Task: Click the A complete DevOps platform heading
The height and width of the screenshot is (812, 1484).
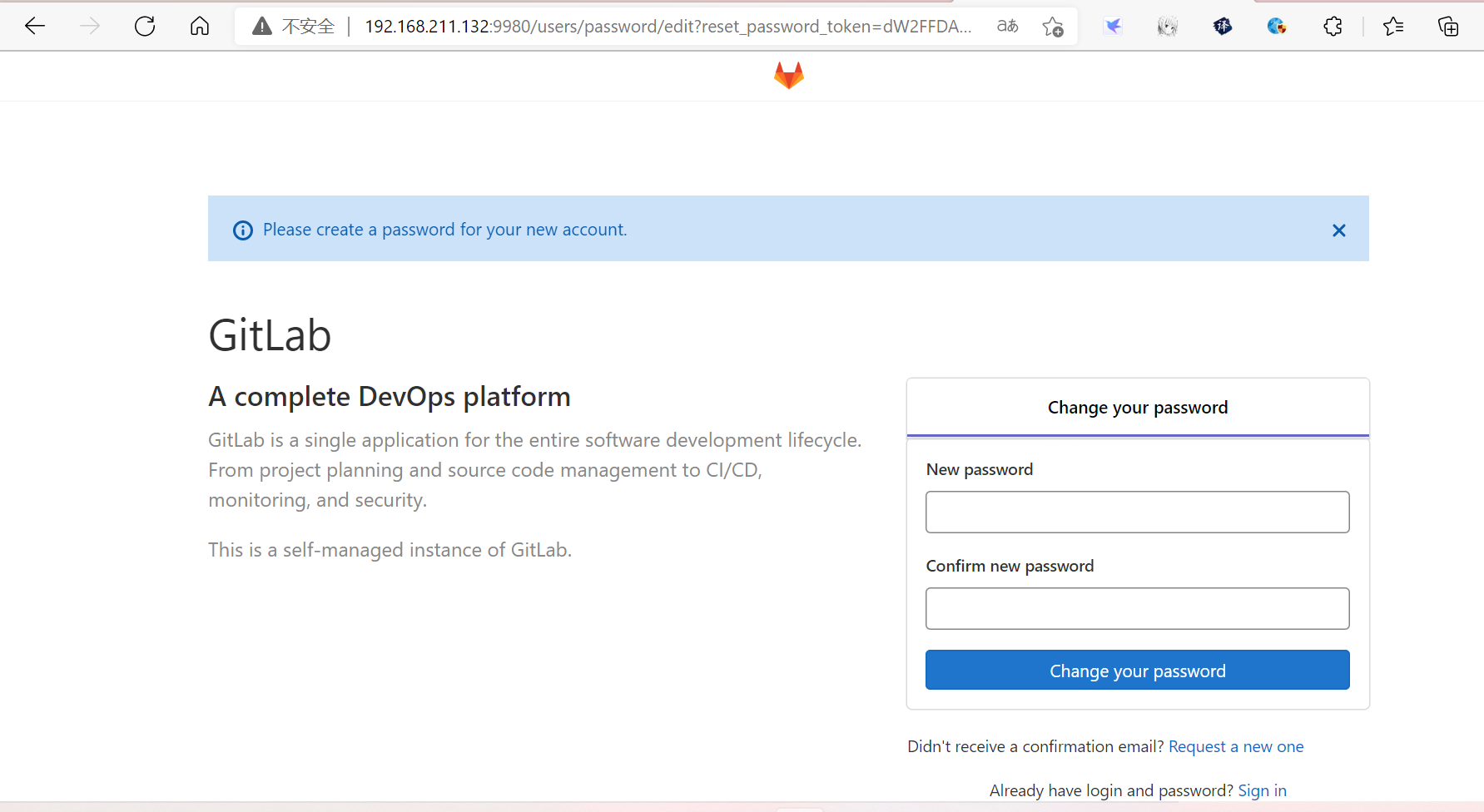Action: (x=390, y=397)
